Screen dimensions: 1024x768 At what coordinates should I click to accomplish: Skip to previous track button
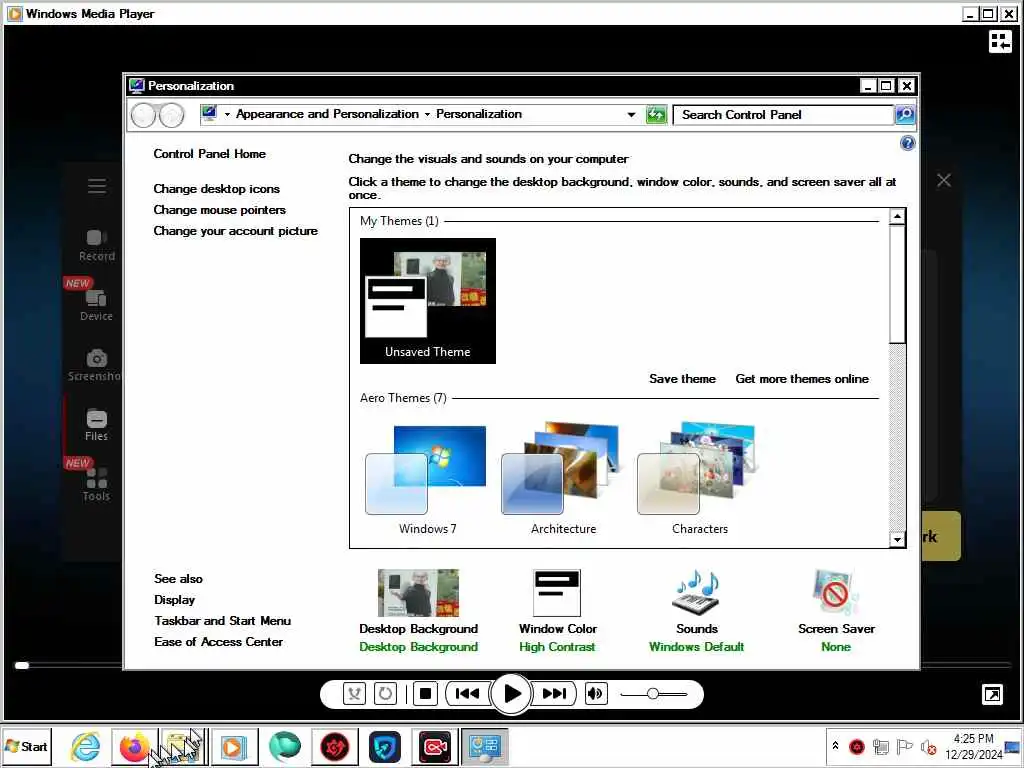466,694
